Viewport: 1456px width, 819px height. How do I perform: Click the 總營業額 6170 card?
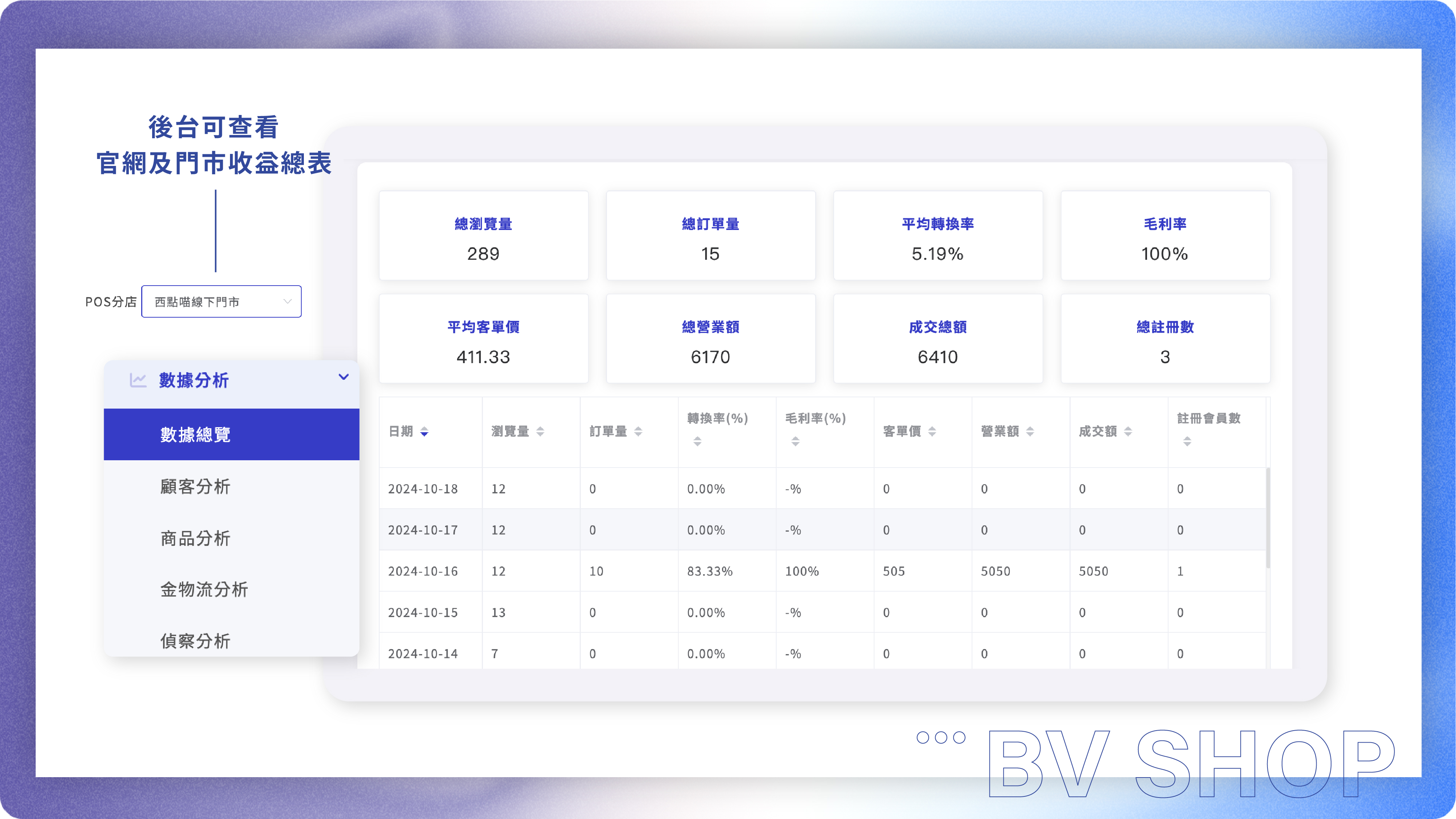[x=710, y=339]
